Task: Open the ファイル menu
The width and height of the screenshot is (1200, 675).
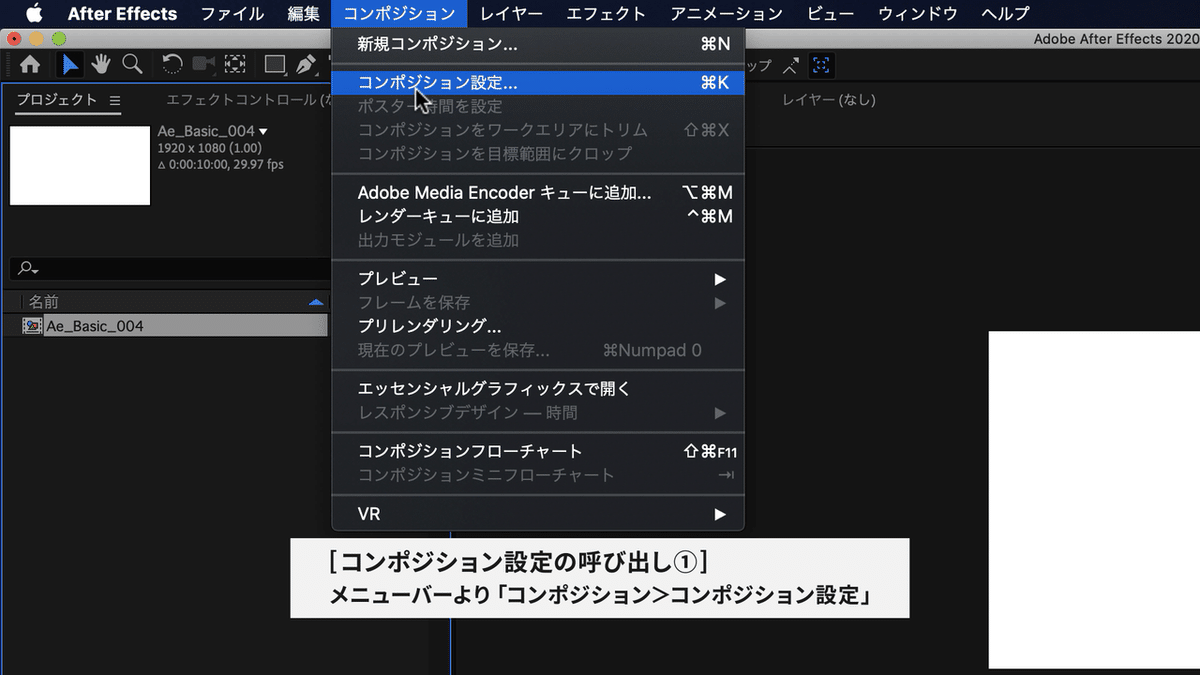Action: coord(232,14)
